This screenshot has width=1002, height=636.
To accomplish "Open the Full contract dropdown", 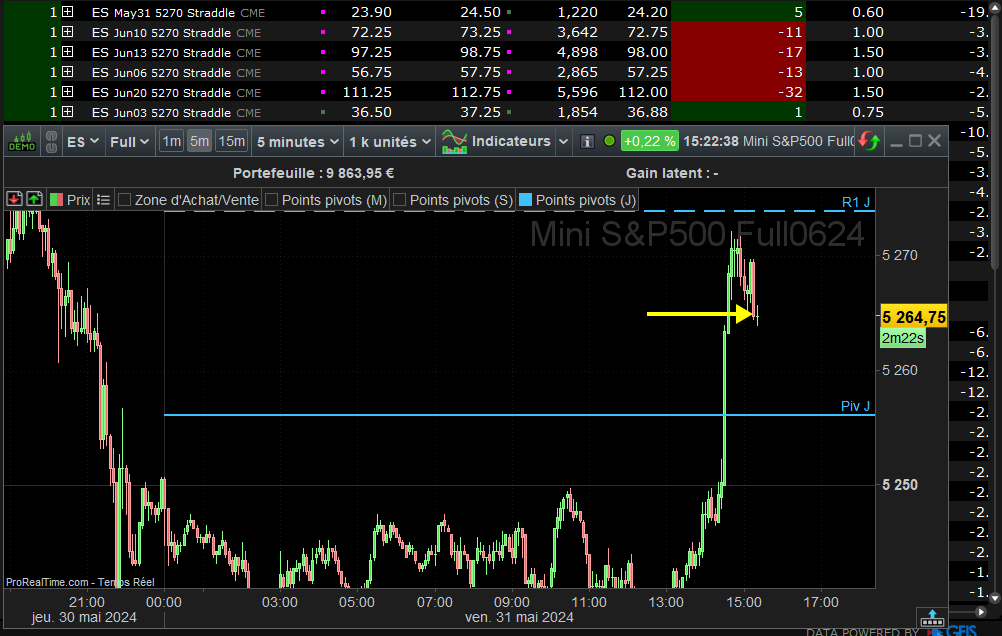I will point(129,142).
